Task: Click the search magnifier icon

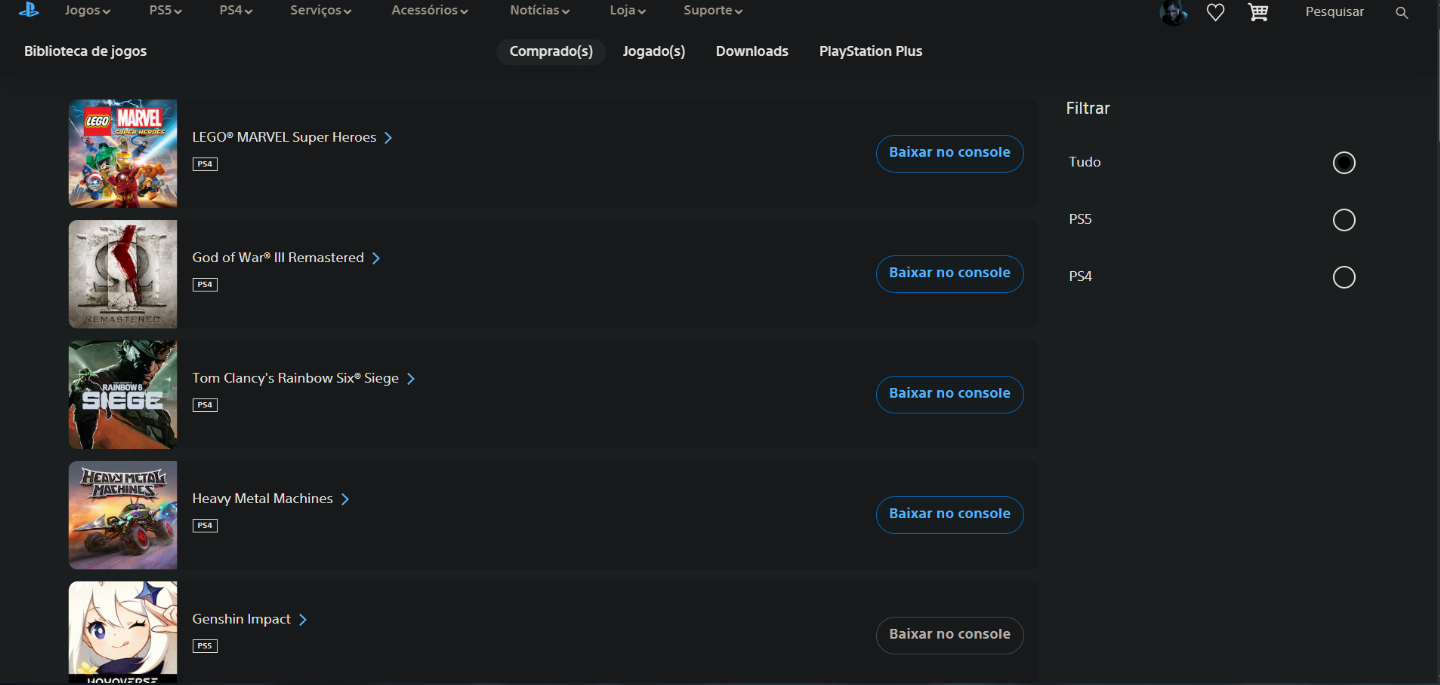Action: pos(1402,12)
